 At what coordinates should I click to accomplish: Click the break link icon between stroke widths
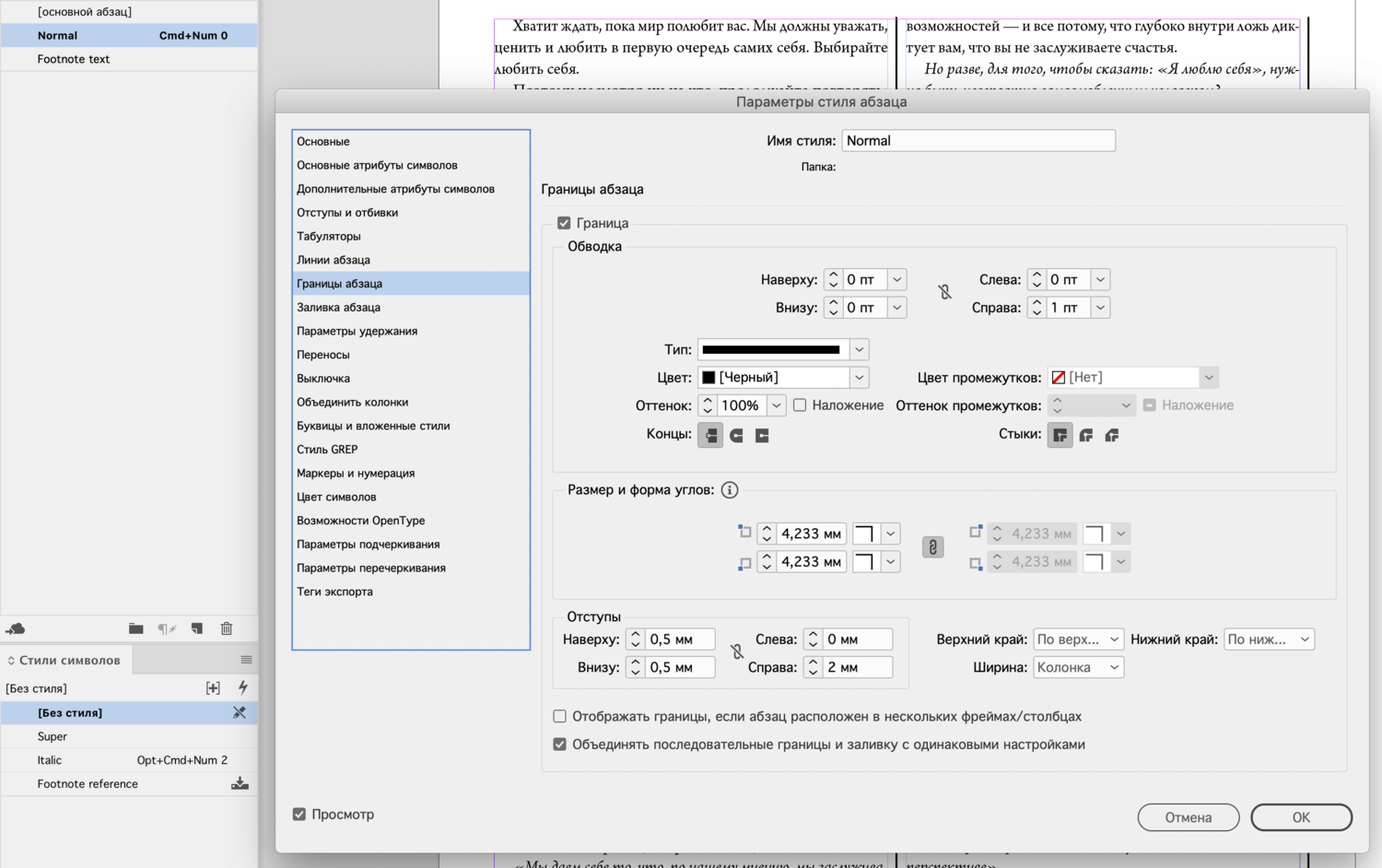(943, 292)
